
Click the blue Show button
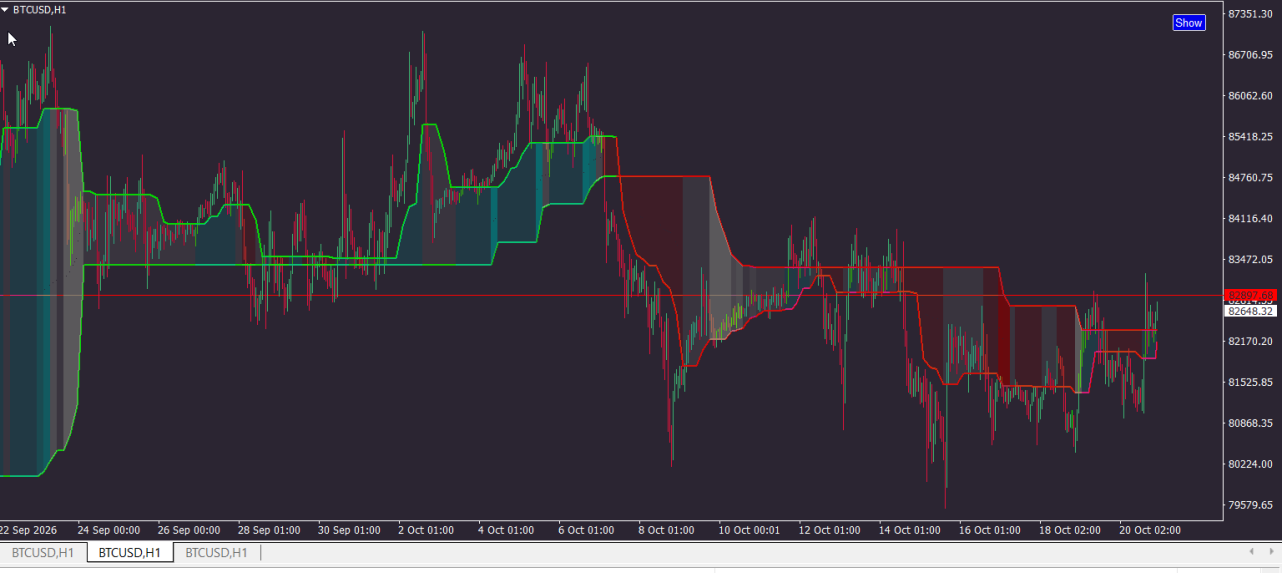(1189, 23)
